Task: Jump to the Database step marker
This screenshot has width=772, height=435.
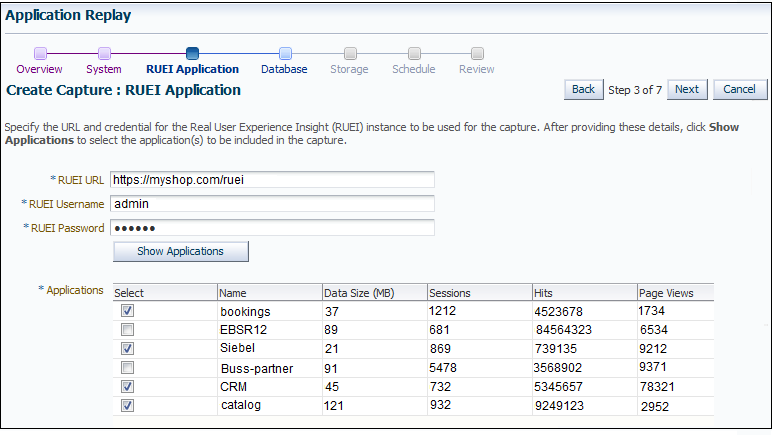Action: click(286, 53)
